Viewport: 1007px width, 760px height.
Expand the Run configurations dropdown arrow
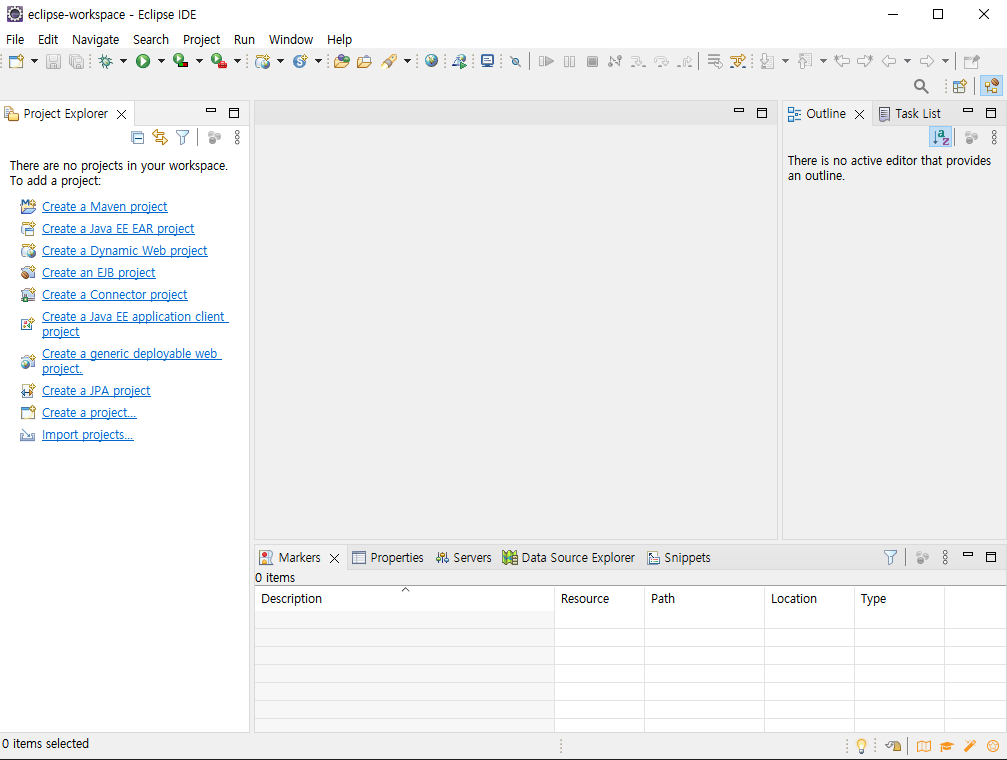point(161,61)
